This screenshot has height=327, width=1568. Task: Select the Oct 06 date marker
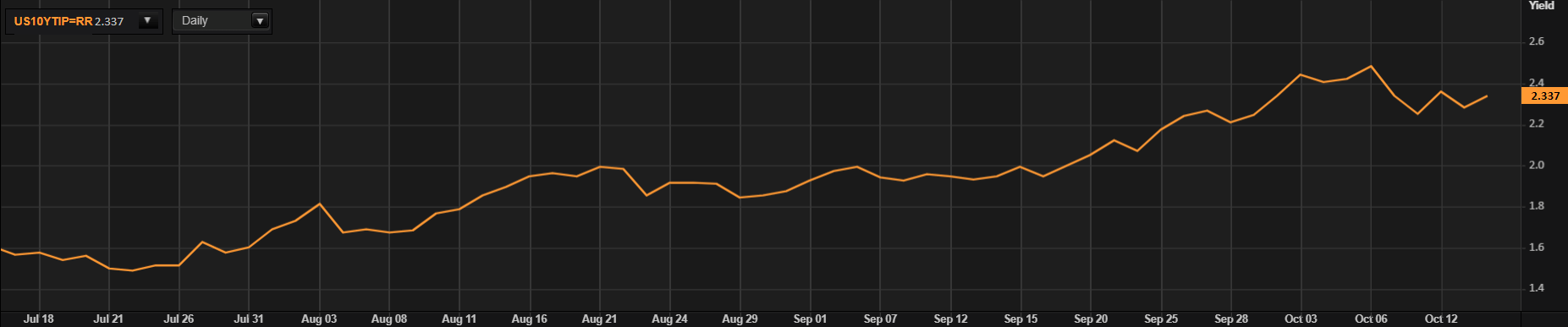1371,319
